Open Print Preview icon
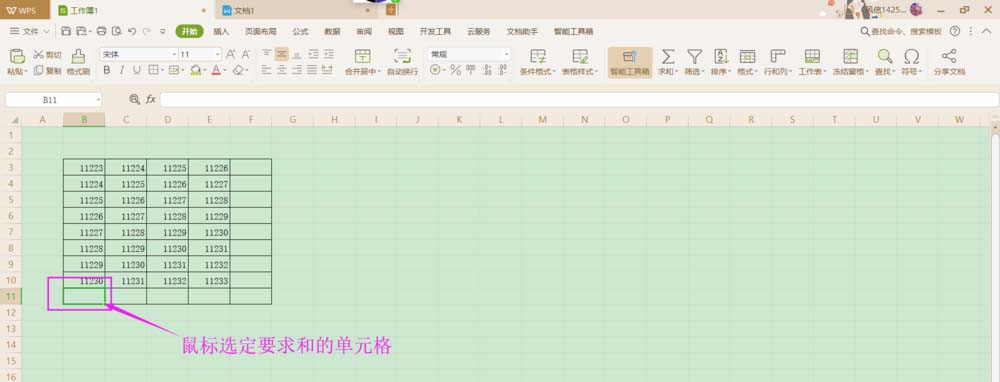 click(116, 31)
